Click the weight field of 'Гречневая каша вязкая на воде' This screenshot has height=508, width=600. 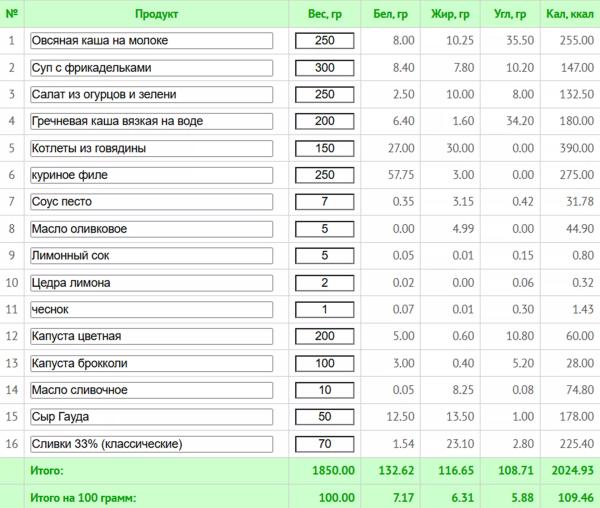[x=325, y=122]
